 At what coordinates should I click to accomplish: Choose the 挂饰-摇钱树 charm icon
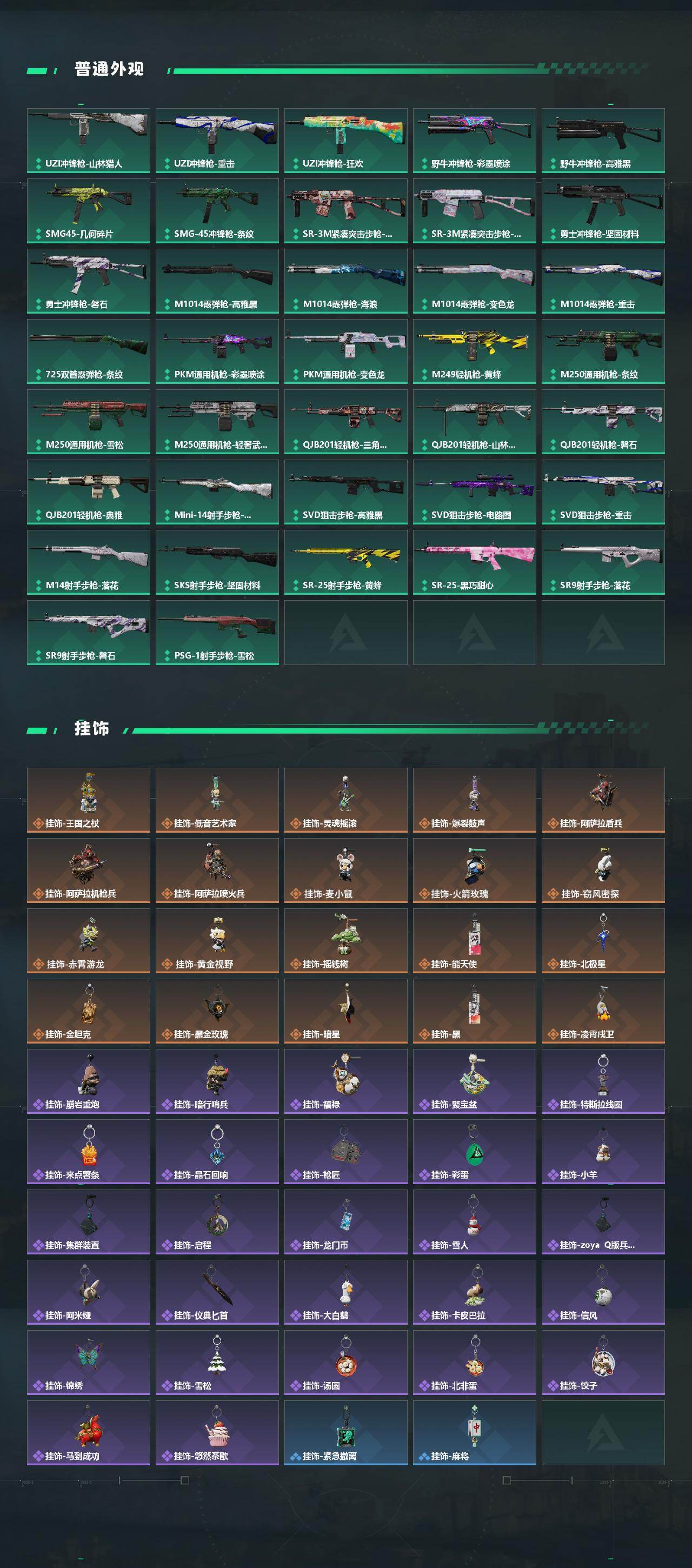pyautogui.click(x=345, y=940)
